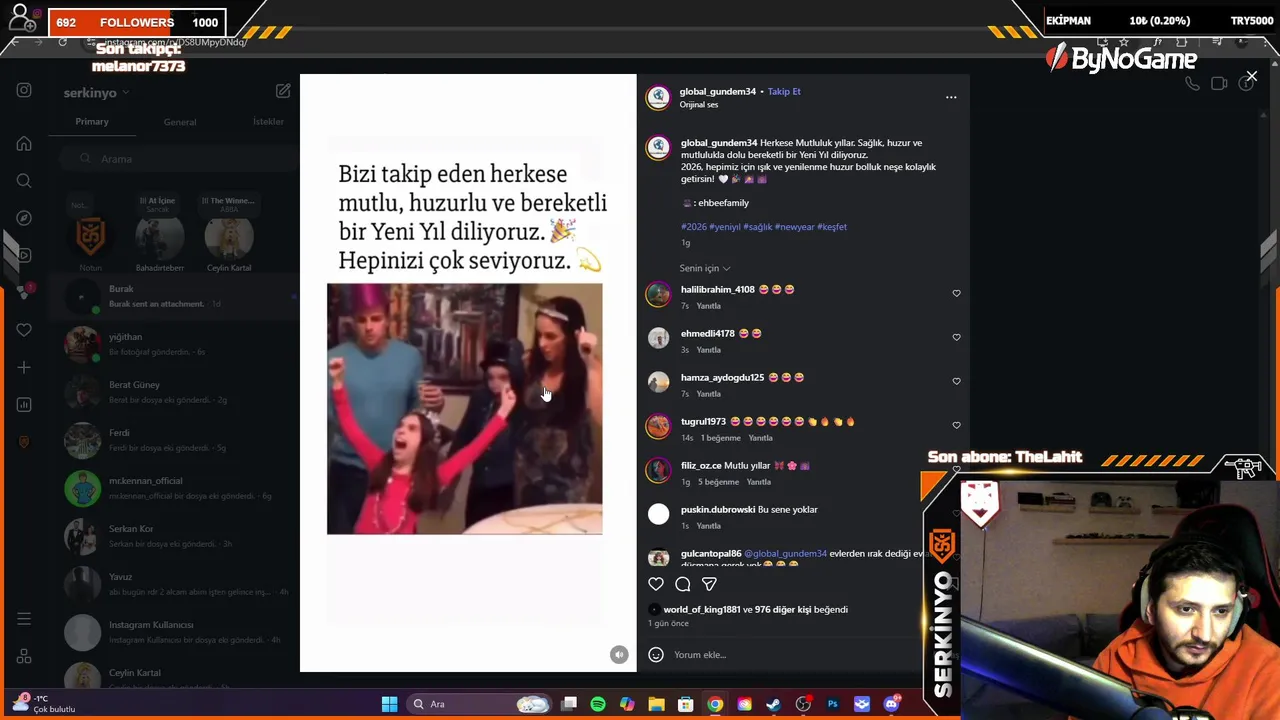
Task: Open Bahadırteberr's note bubble
Action: (x=159, y=204)
